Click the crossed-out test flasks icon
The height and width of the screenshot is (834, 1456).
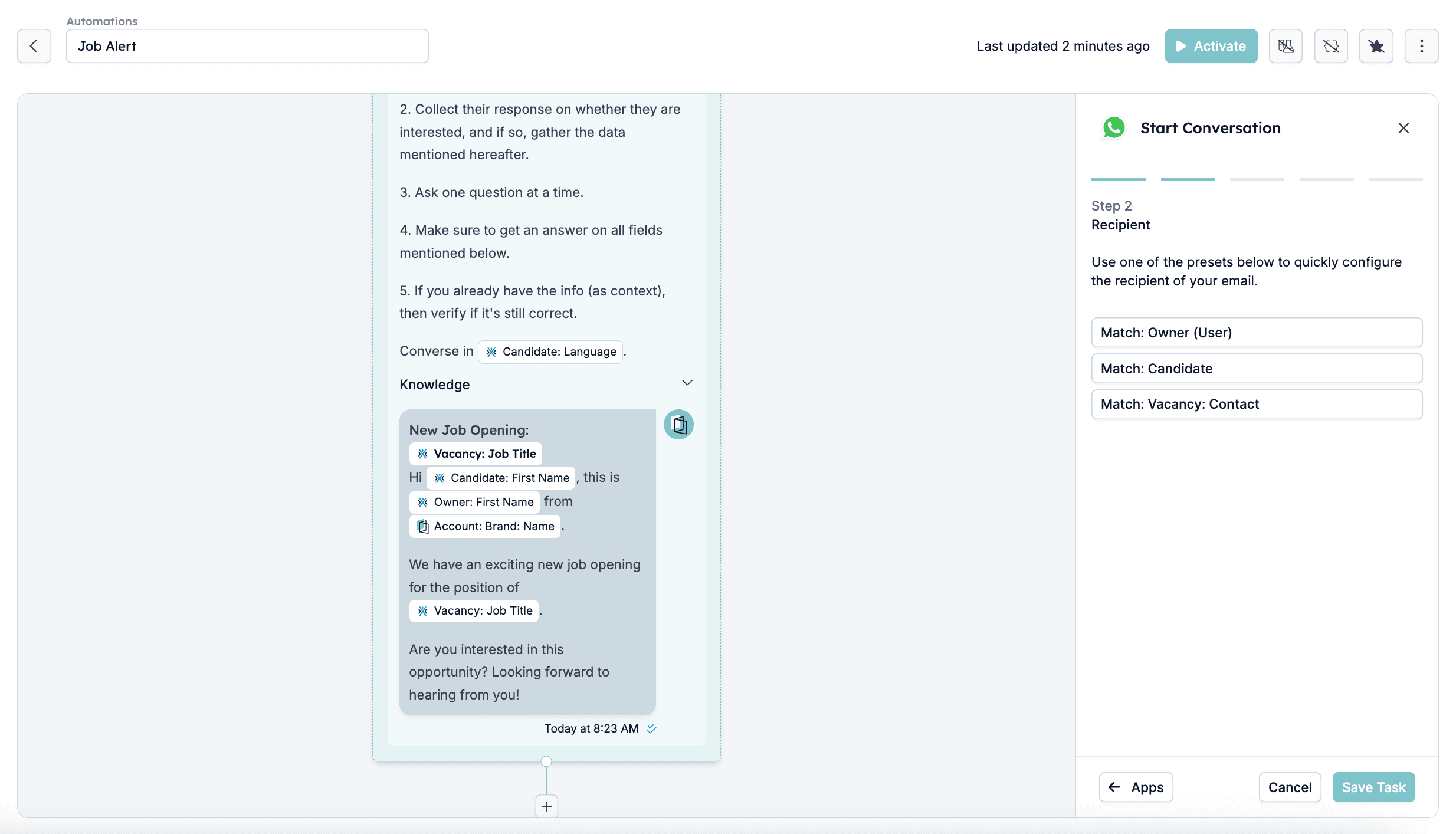coord(1286,46)
